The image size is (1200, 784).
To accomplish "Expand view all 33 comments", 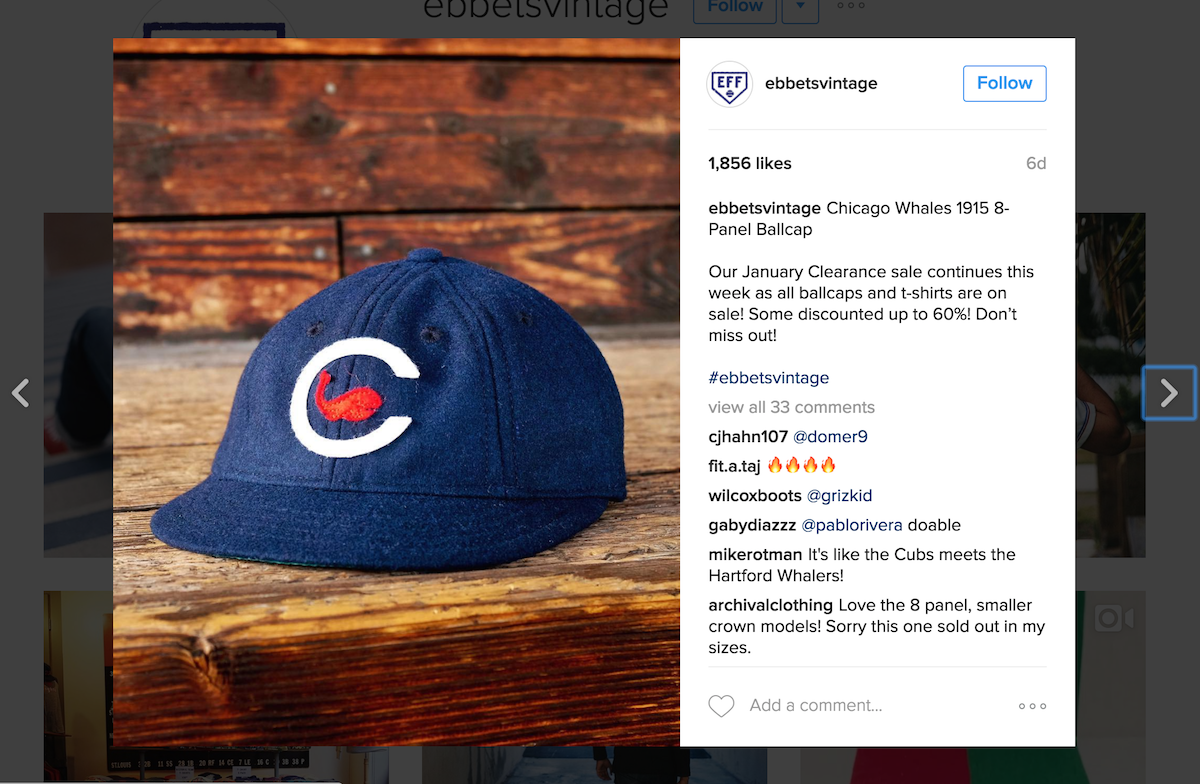I will (x=791, y=407).
